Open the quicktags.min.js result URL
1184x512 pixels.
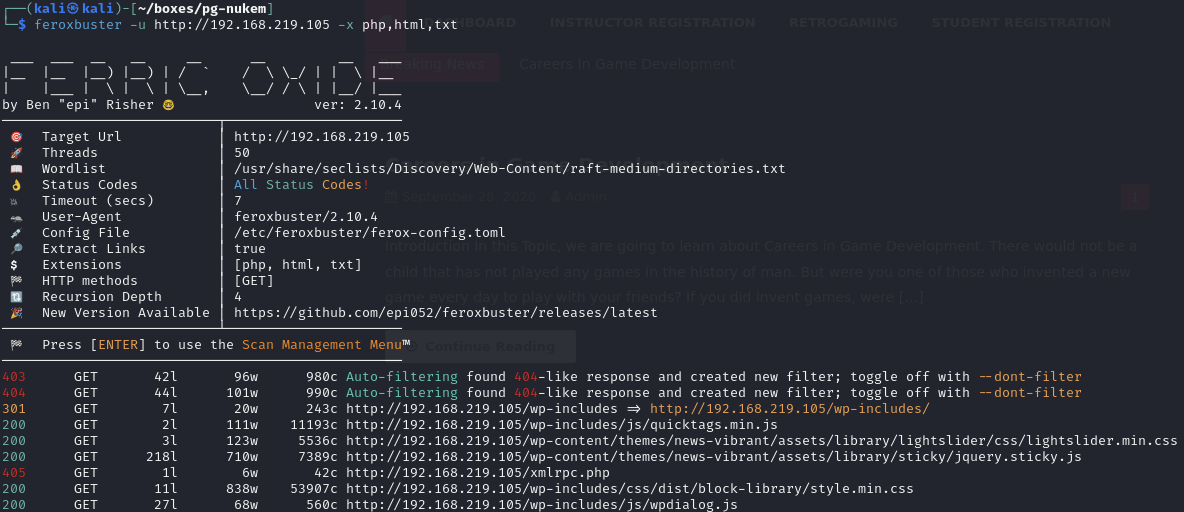pyautogui.click(x=561, y=425)
